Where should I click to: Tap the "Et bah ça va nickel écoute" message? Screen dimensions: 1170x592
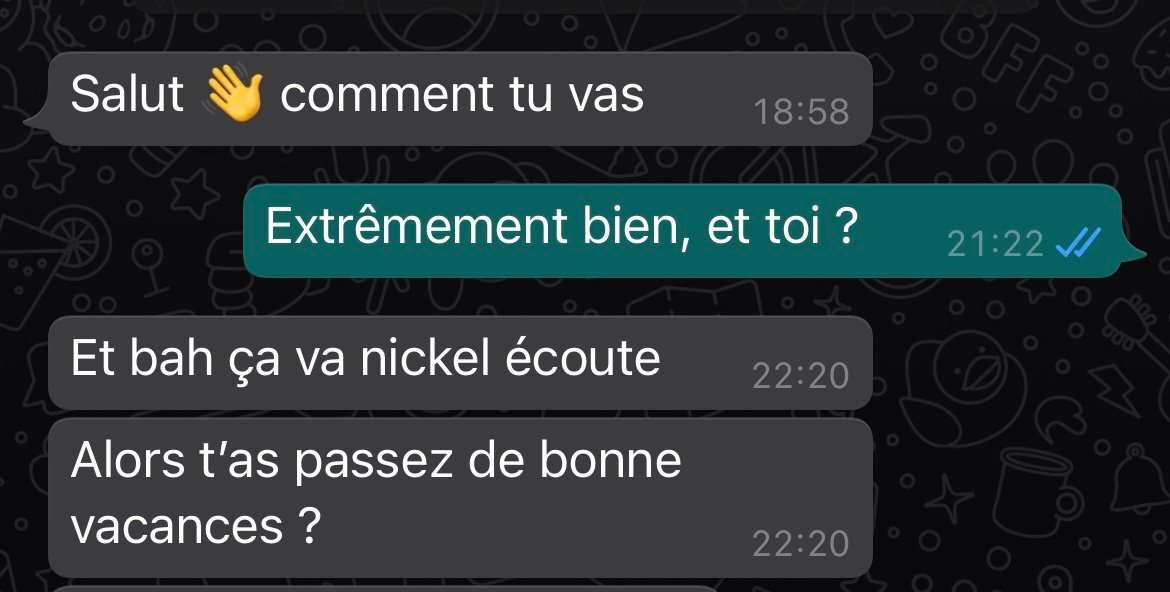coord(460,363)
